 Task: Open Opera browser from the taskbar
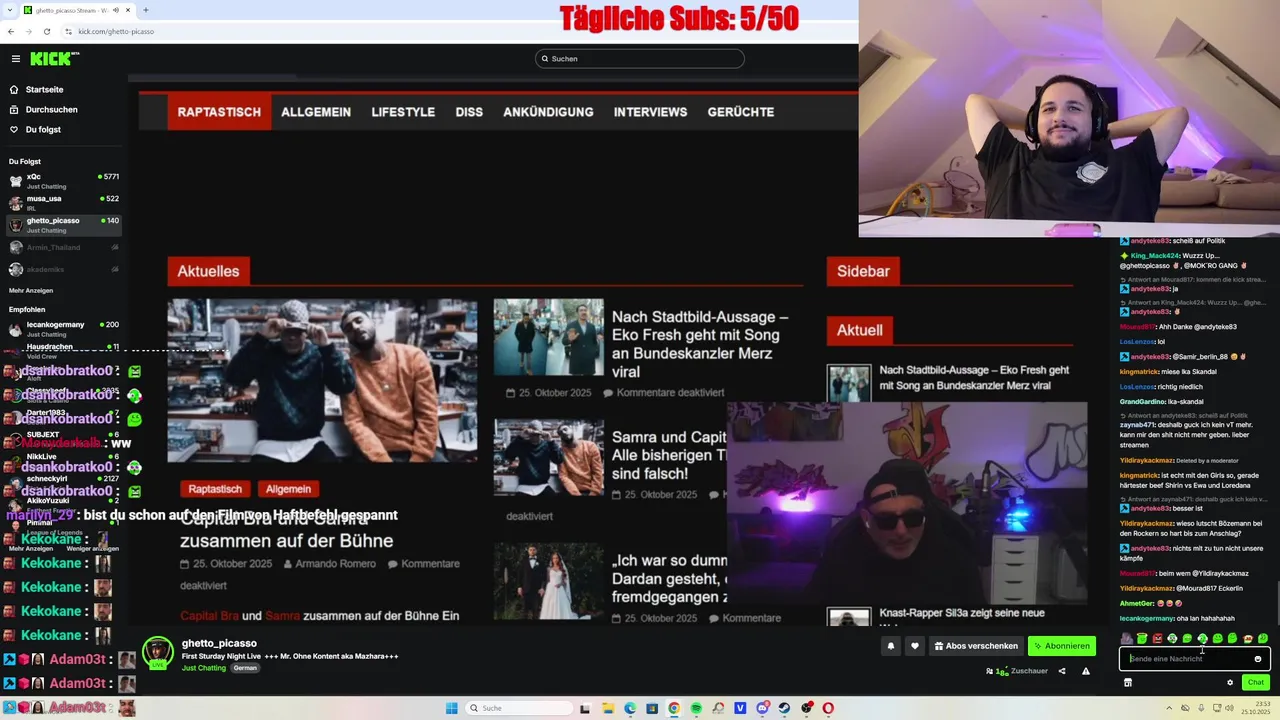(828, 708)
